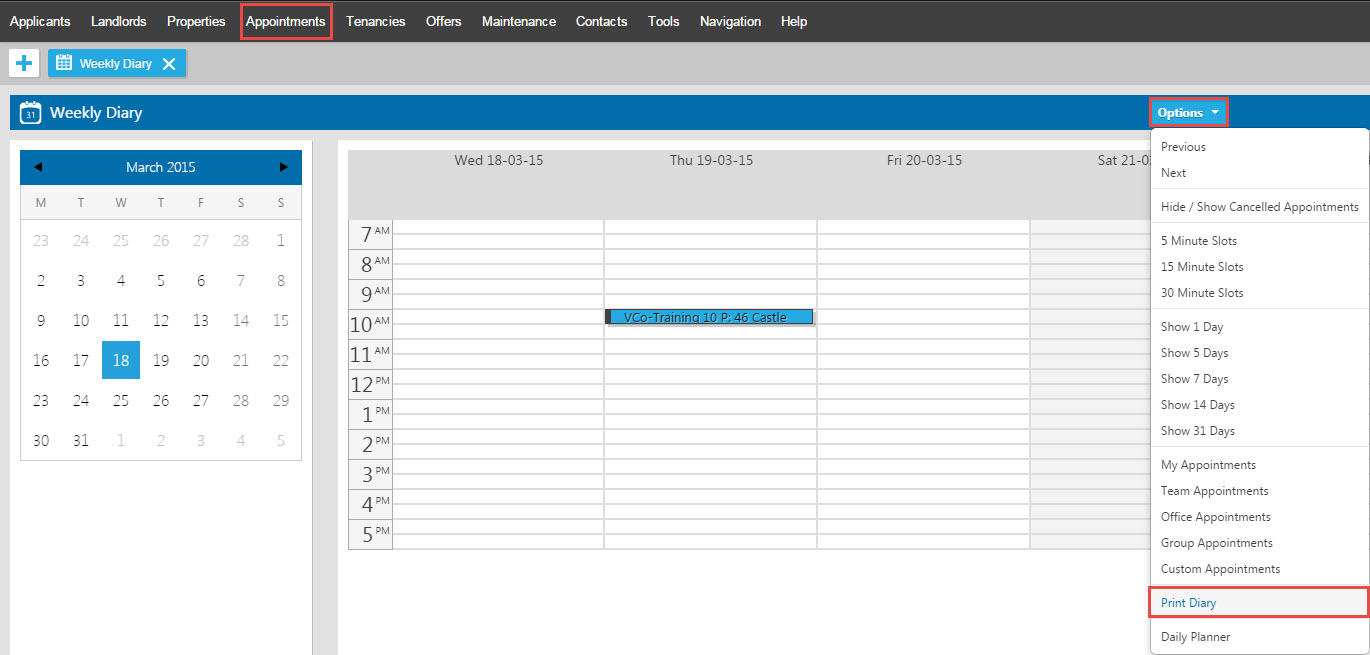Close the Weekly Diary tab
Viewport: 1370px width, 655px height.
[x=169, y=64]
